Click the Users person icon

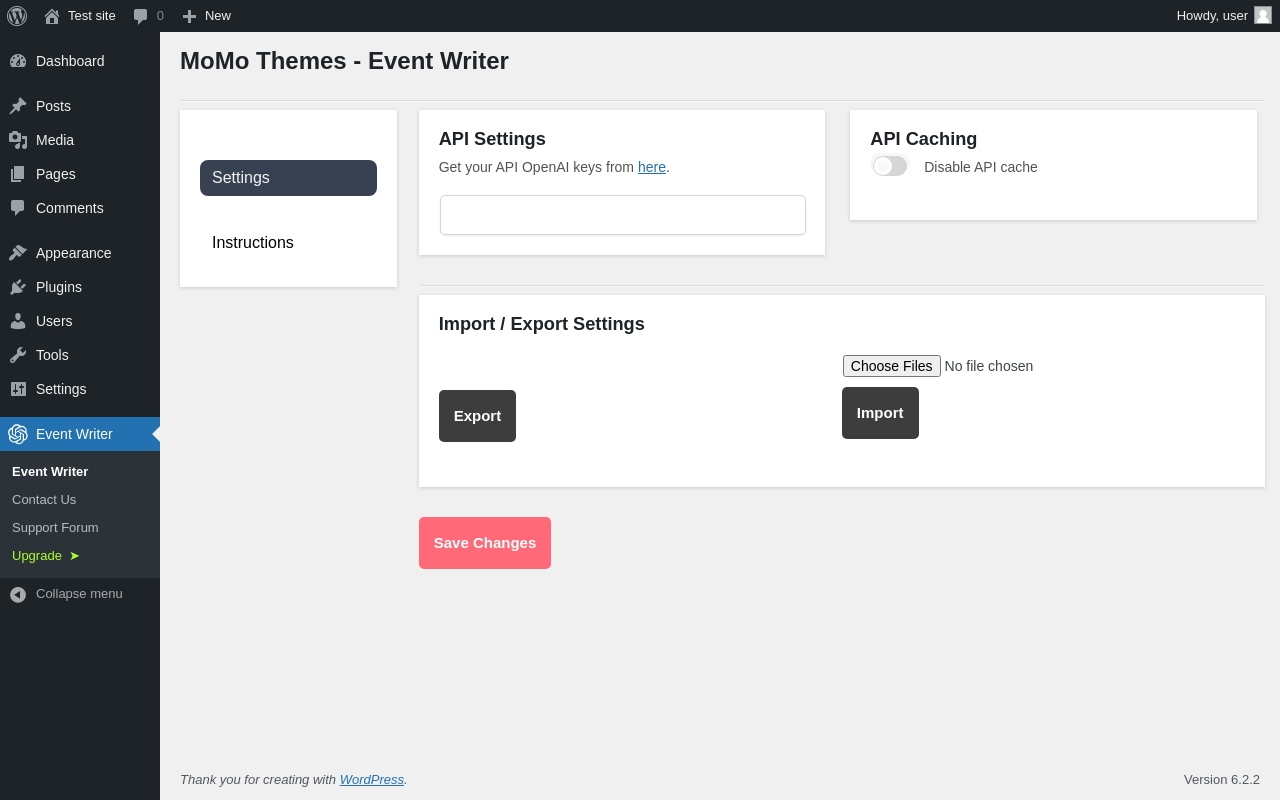tap(18, 321)
